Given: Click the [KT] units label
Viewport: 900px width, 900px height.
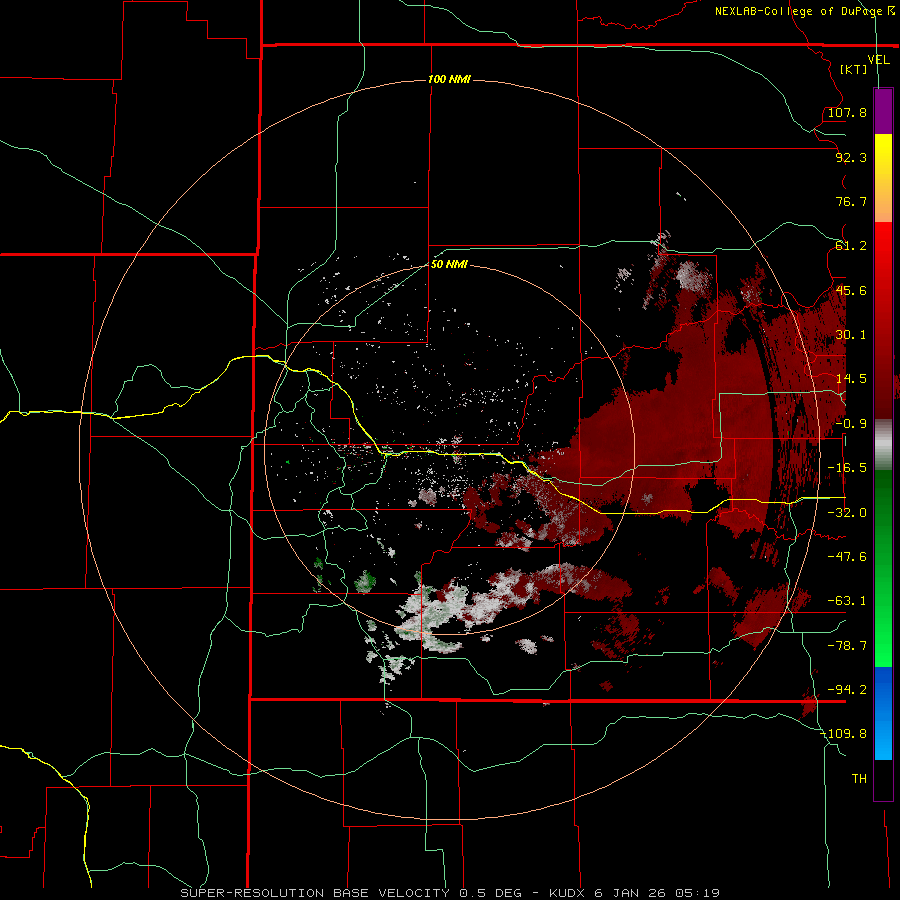Looking at the screenshot, I should [x=854, y=69].
